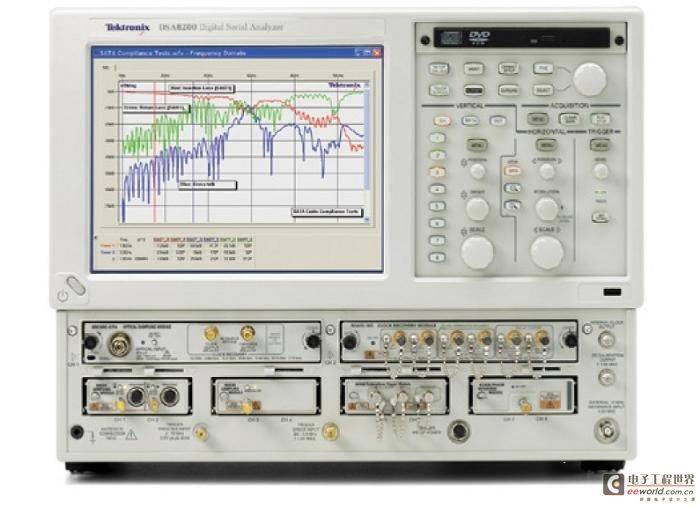The image size is (700, 508).
Task: Click the Red Insertion Loss annotation label
Action: 202,88
